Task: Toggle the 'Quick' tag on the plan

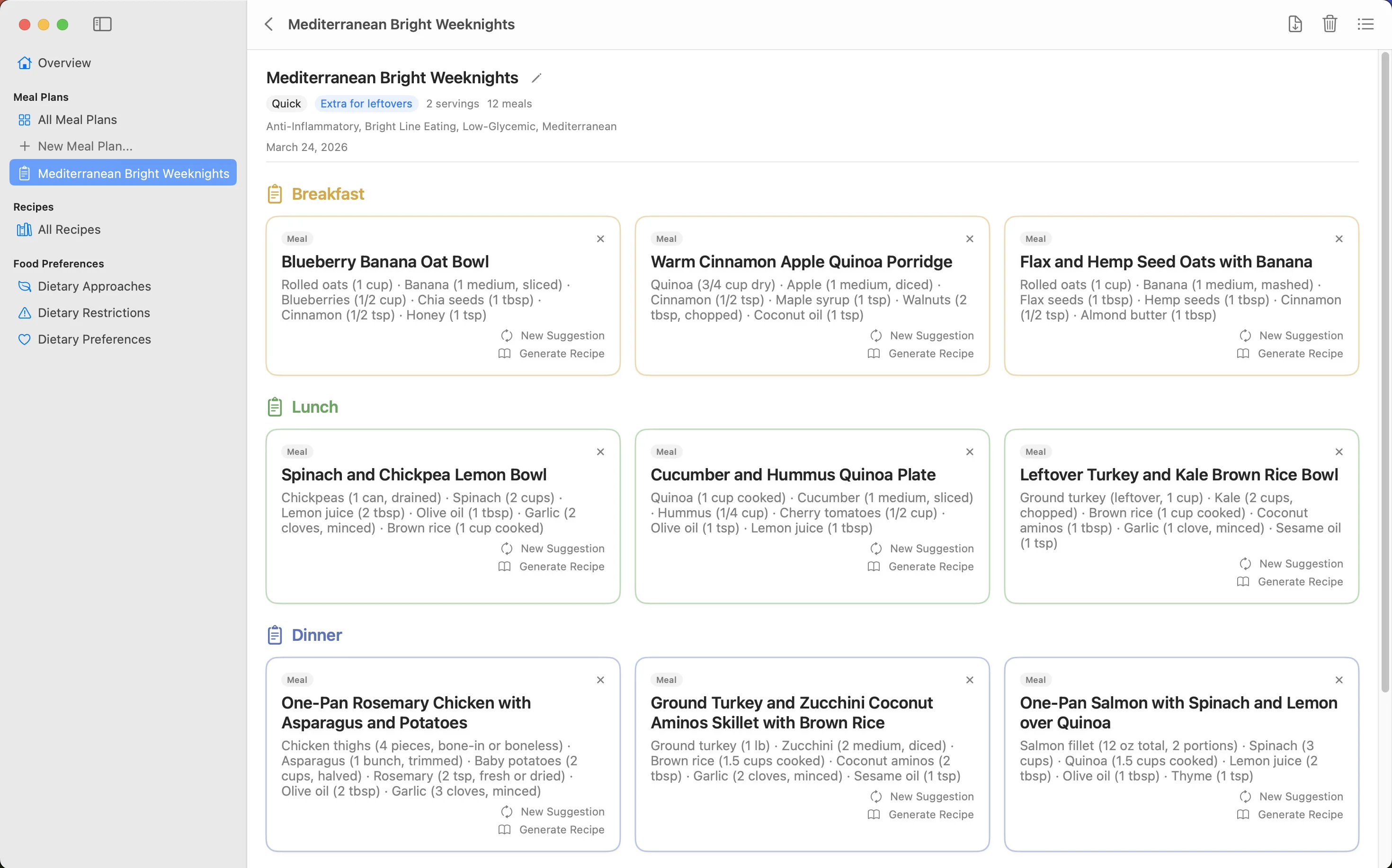Action: 286,103
